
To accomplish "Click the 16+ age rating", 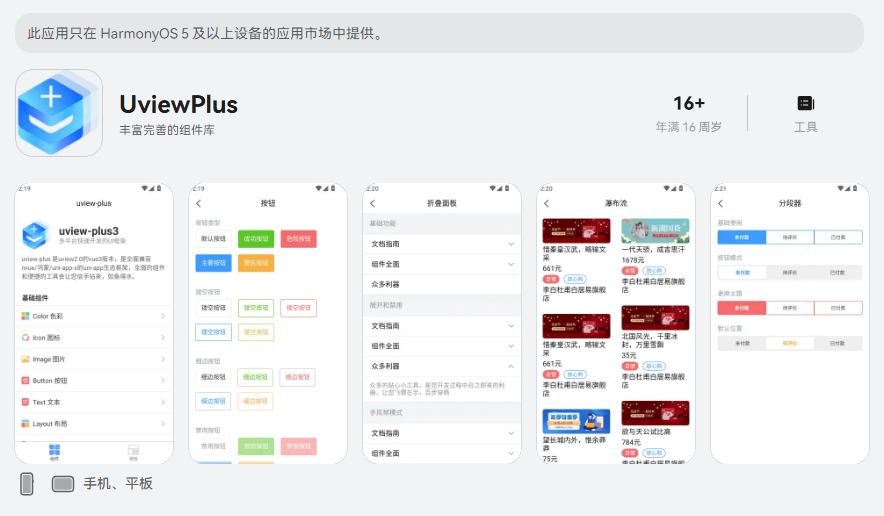I will pos(688,104).
